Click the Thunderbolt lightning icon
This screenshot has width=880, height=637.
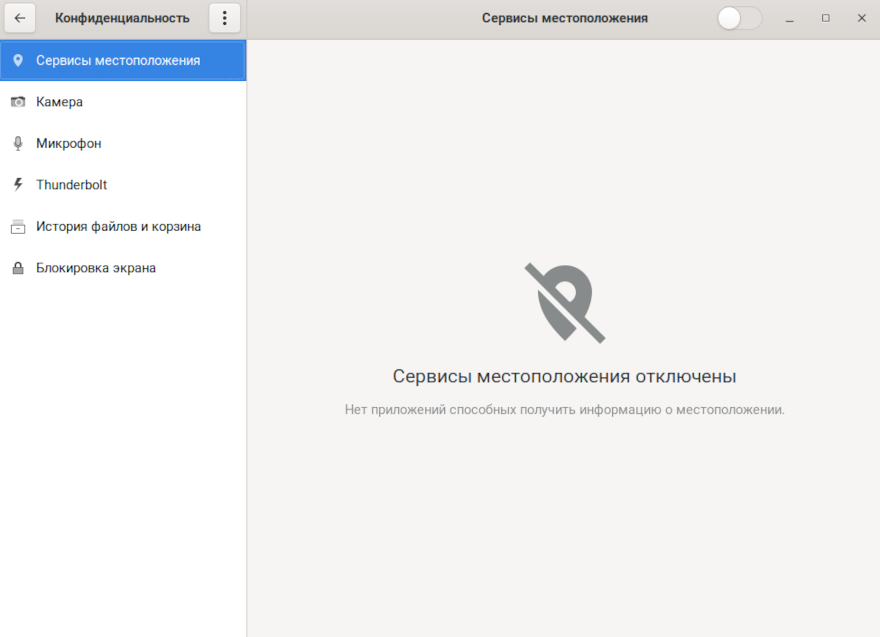tap(17, 185)
